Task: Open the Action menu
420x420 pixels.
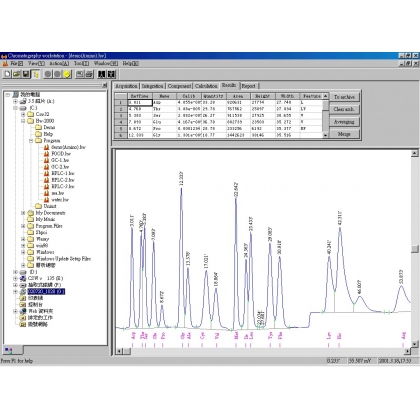Action: 59,63
